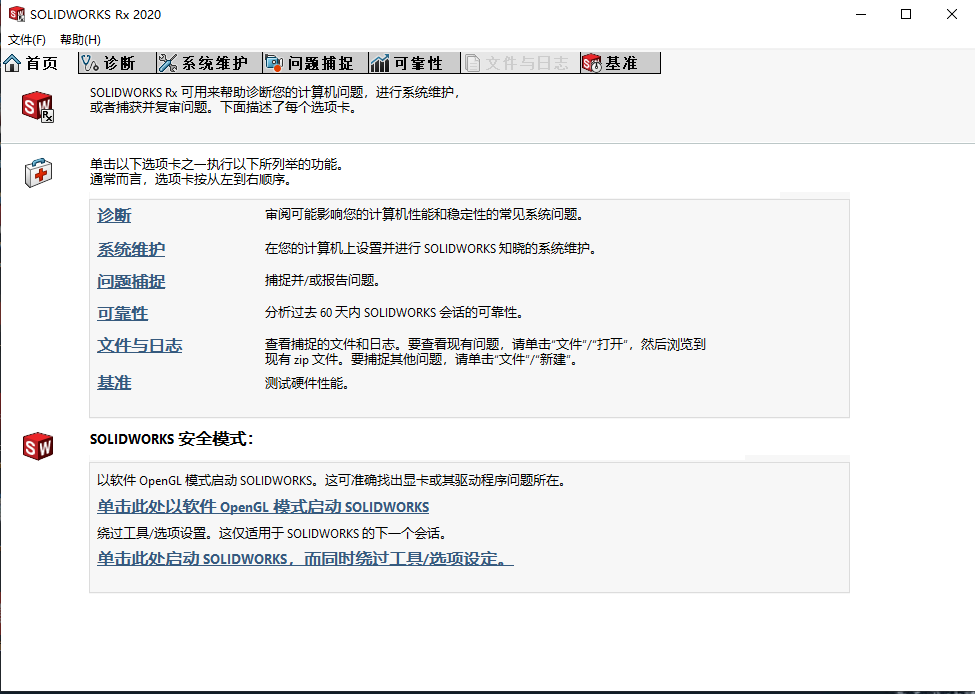Image resolution: width=975 pixels, height=694 pixels.
Task: Click the SOLIDWORKS Rx logo icon in header
Action: 38,107
